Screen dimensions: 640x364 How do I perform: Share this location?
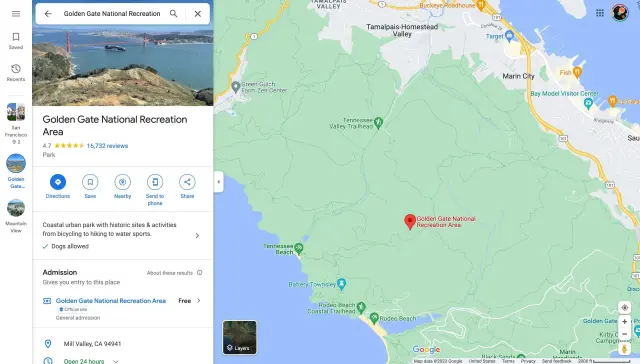(x=187, y=182)
